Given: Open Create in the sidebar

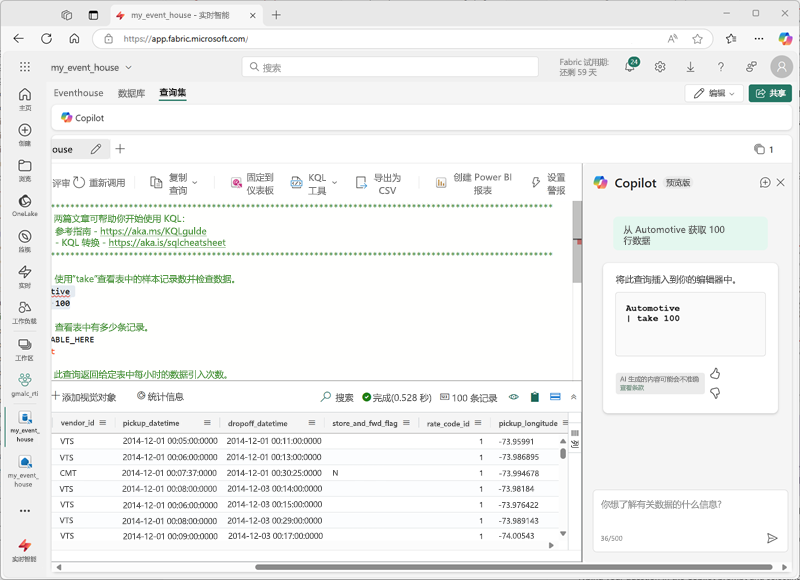Looking at the screenshot, I should tap(24, 135).
